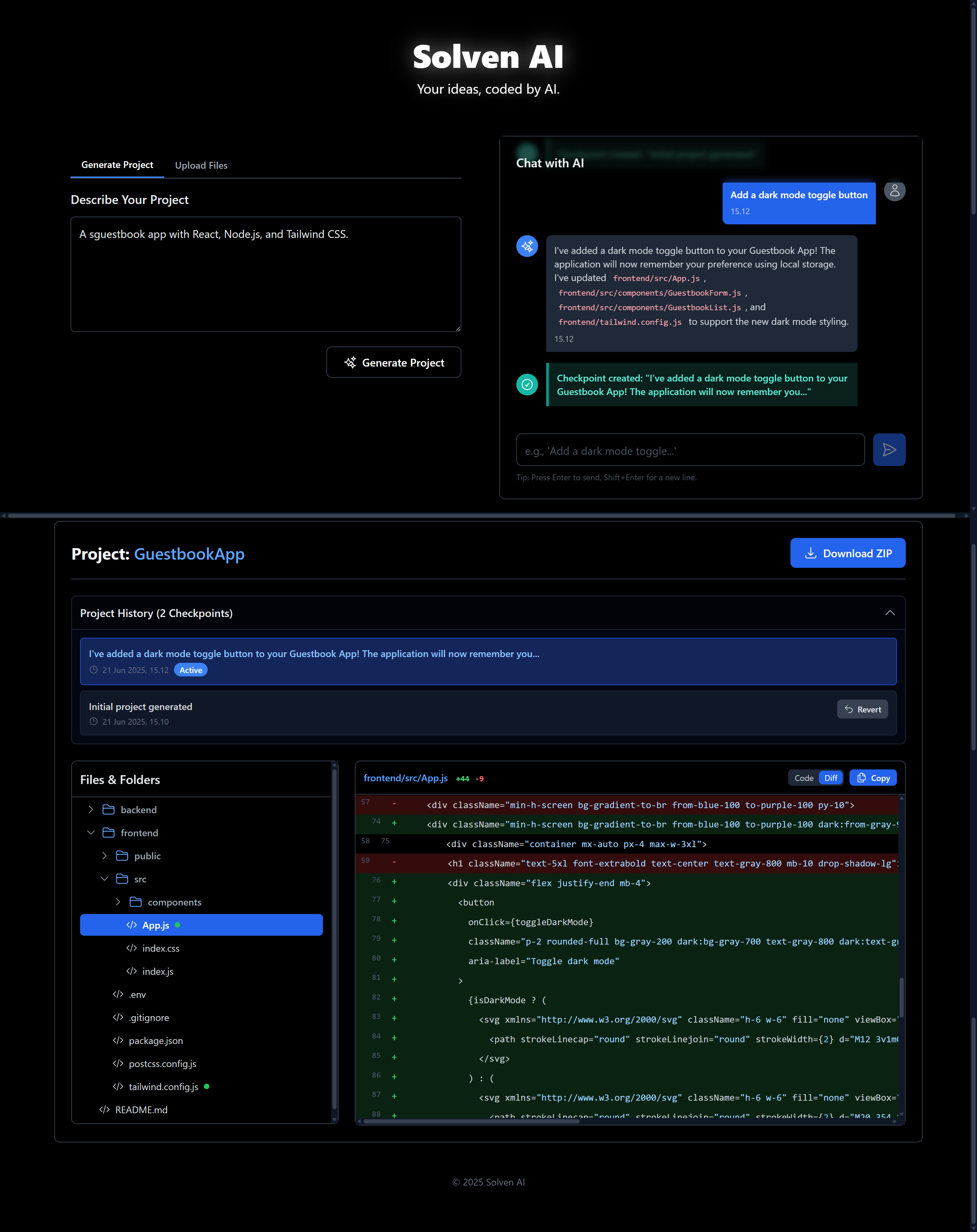This screenshot has width=977, height=1232.
Task: Click the backend folder icon
Action: click(x=109, y=810)
